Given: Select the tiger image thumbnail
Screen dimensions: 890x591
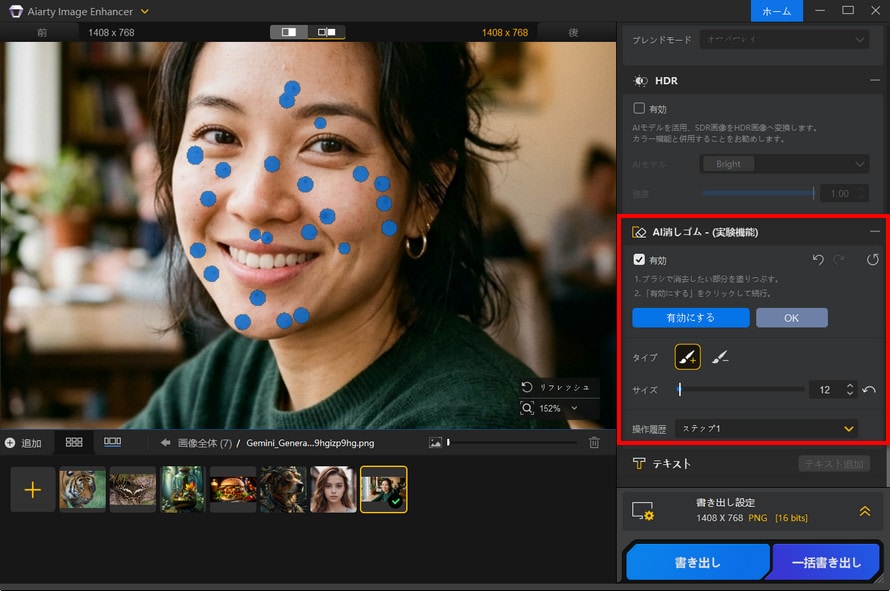Looking at the screenshot, I should (83, 489).
